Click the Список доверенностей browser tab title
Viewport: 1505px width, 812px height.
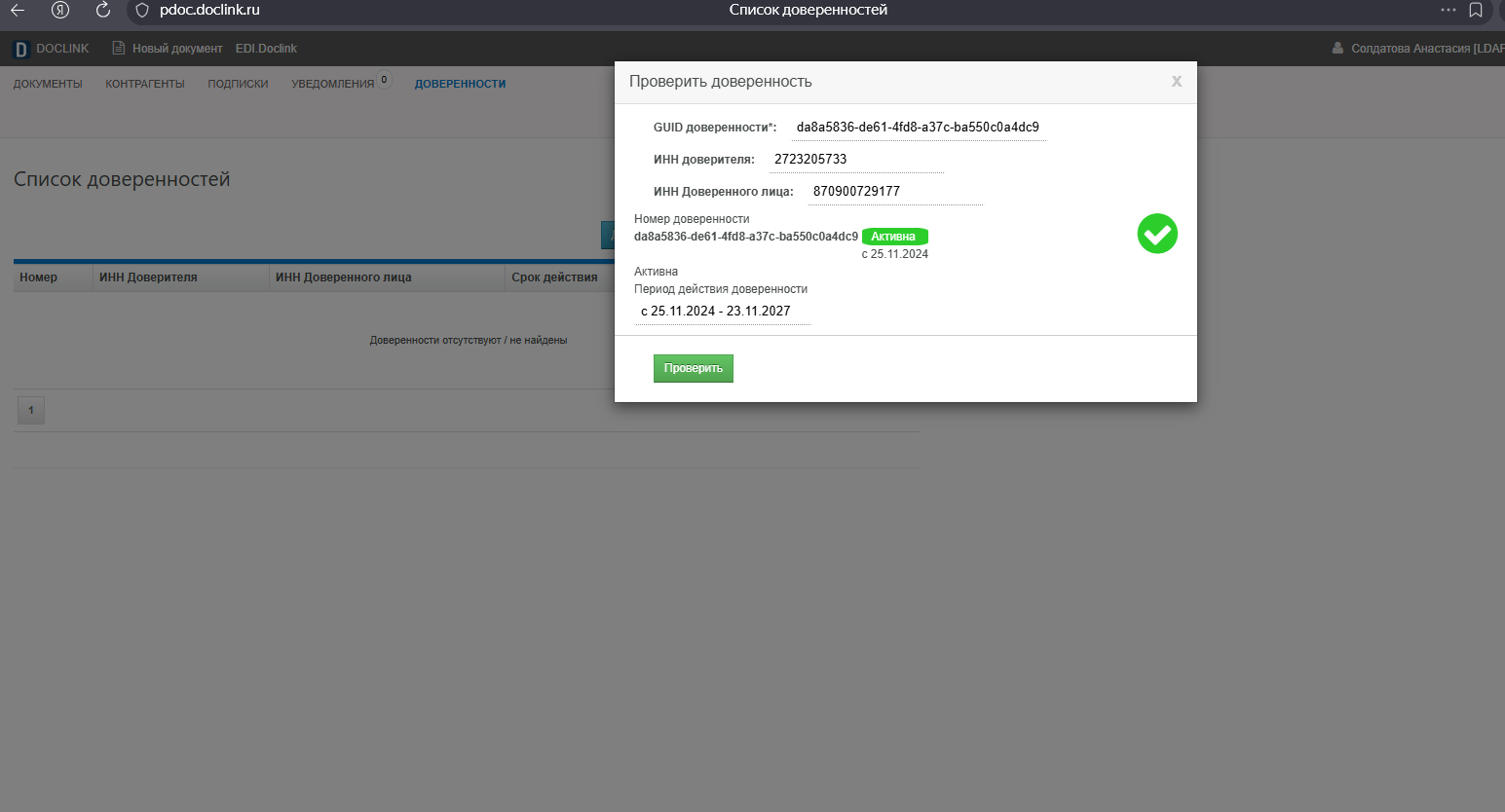(809, 10)
